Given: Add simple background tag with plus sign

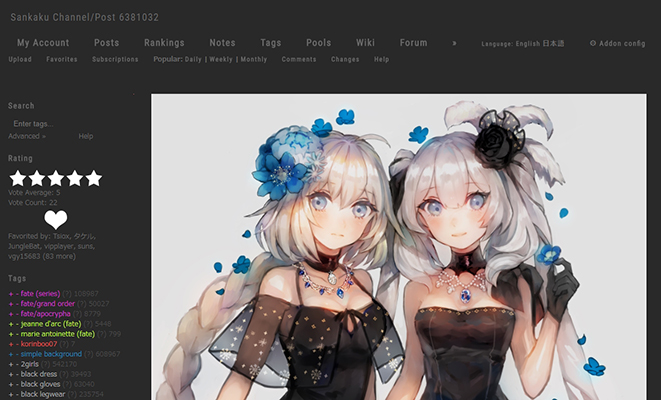Looking at the screenshot, I should coord(11,354).
